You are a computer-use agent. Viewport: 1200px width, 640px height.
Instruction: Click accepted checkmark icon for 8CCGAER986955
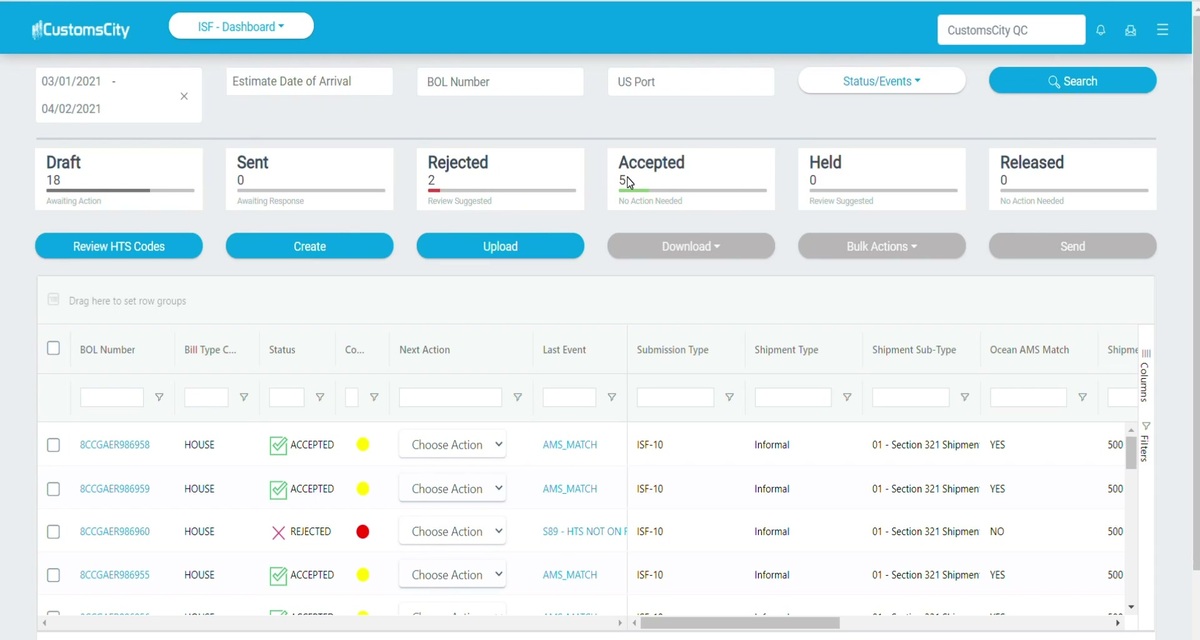[x=278, y=575]
